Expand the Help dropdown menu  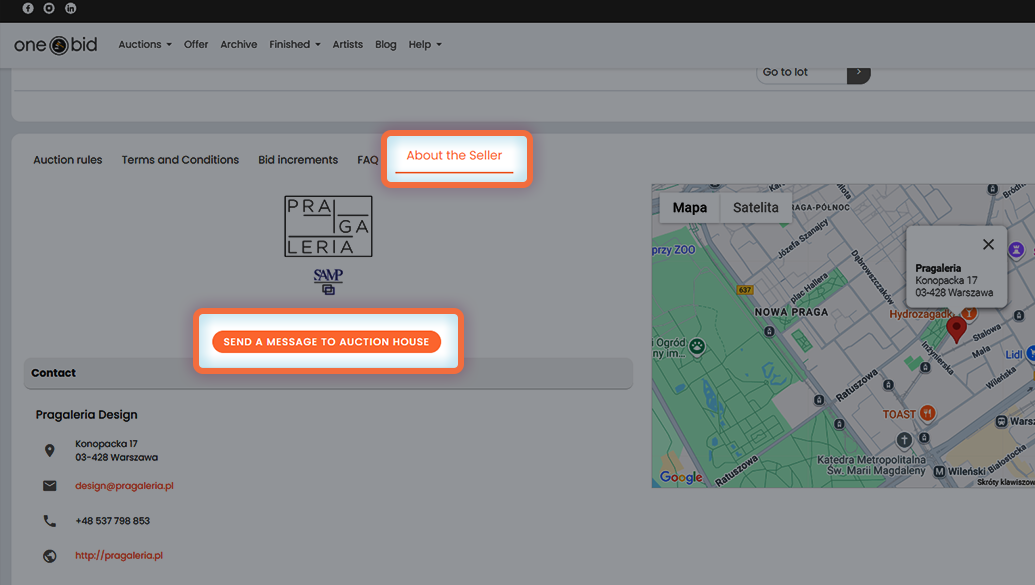(425, 44)
